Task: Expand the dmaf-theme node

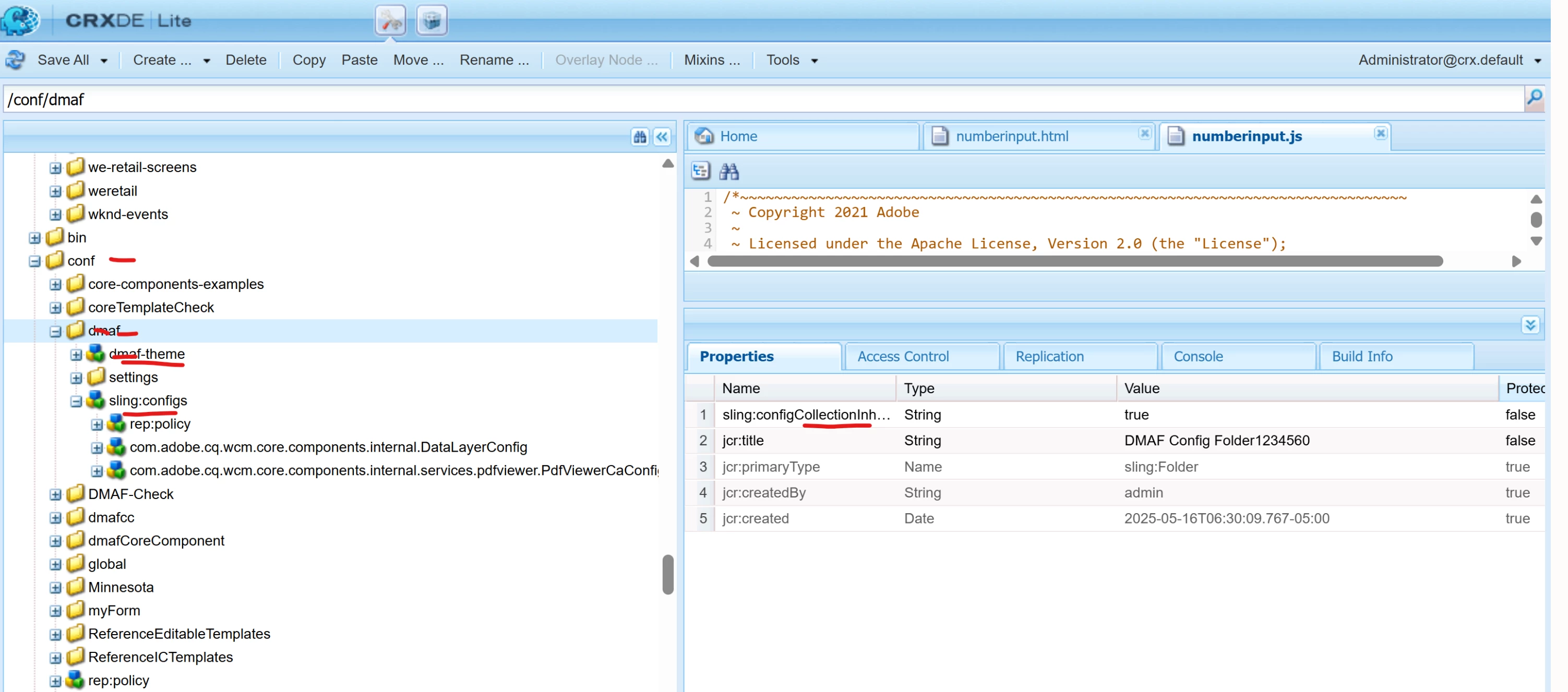Action: pyautogui.click(x=76, y=354)
